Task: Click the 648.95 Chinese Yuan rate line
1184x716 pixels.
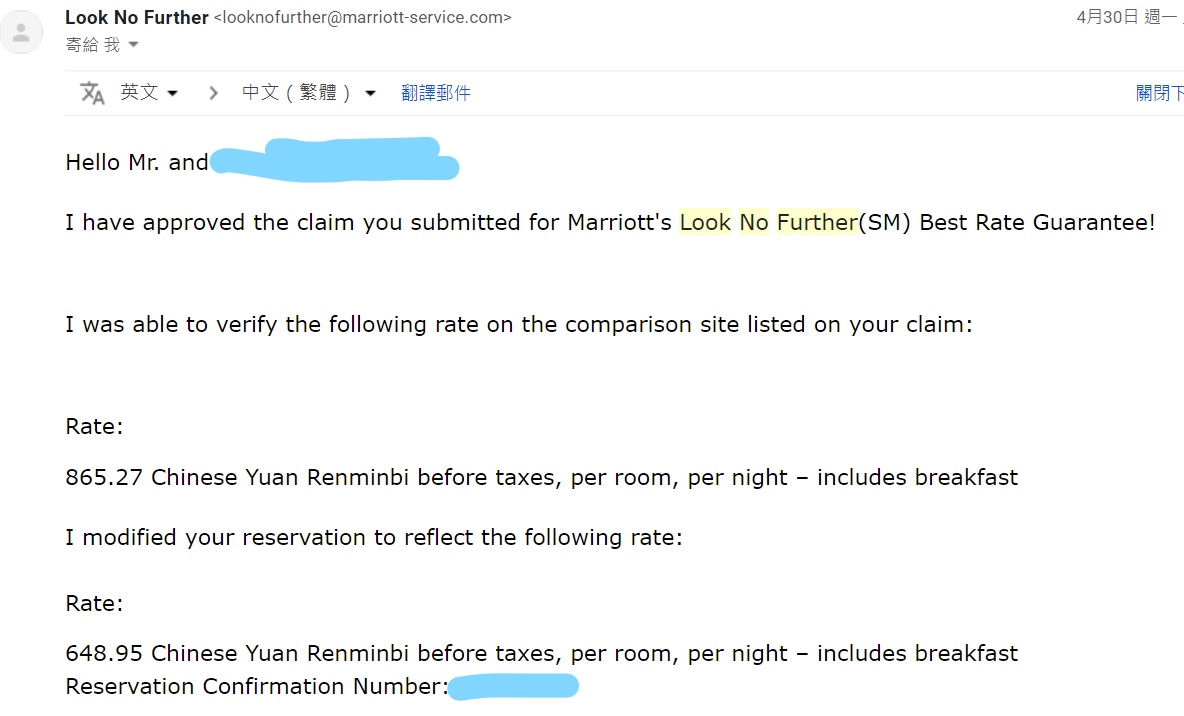Action: point(541,653)
